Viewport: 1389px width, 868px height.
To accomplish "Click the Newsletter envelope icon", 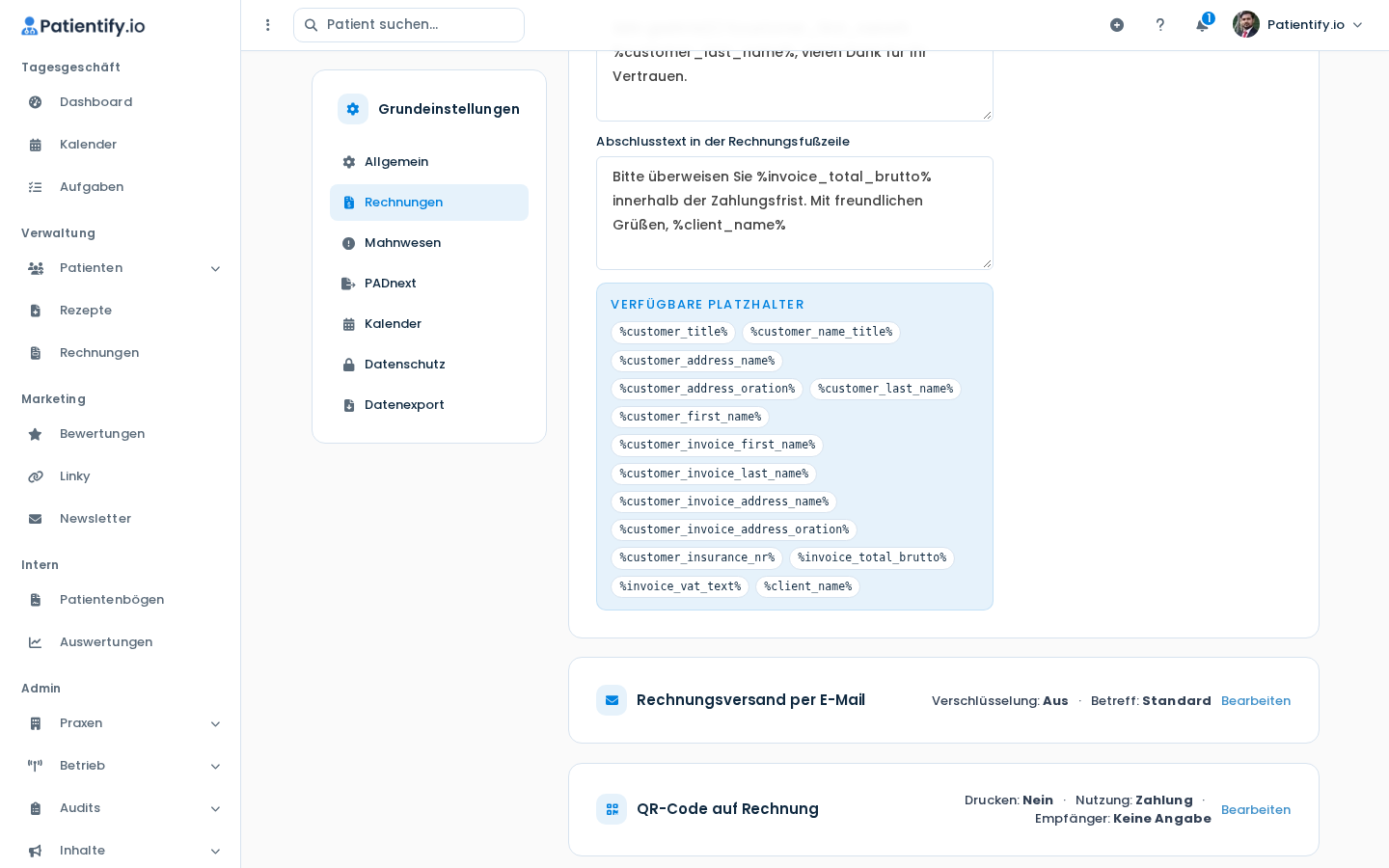I will (36, 519).
